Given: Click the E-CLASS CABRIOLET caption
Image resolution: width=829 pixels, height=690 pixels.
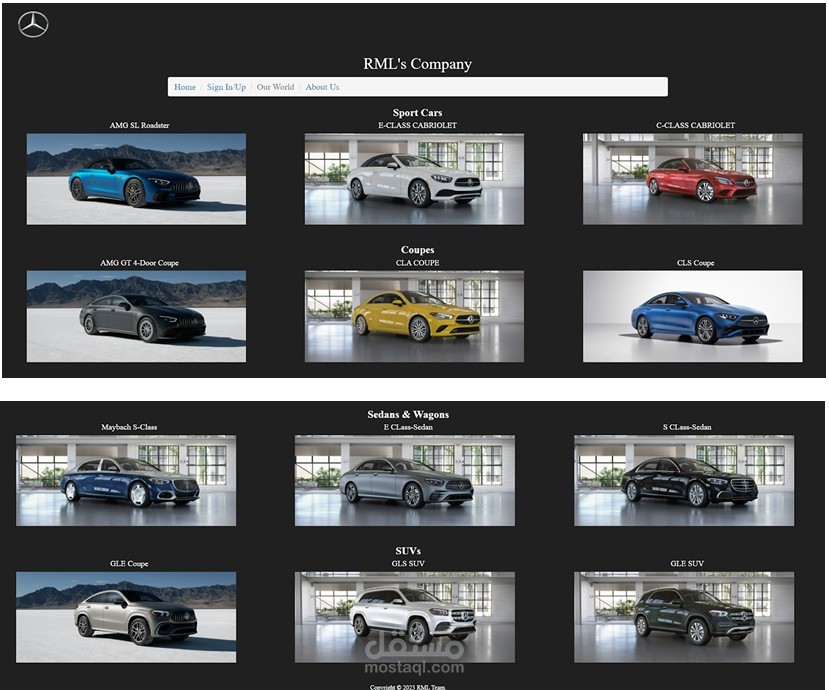Looking at the screenshot, I should click(417, 125).
